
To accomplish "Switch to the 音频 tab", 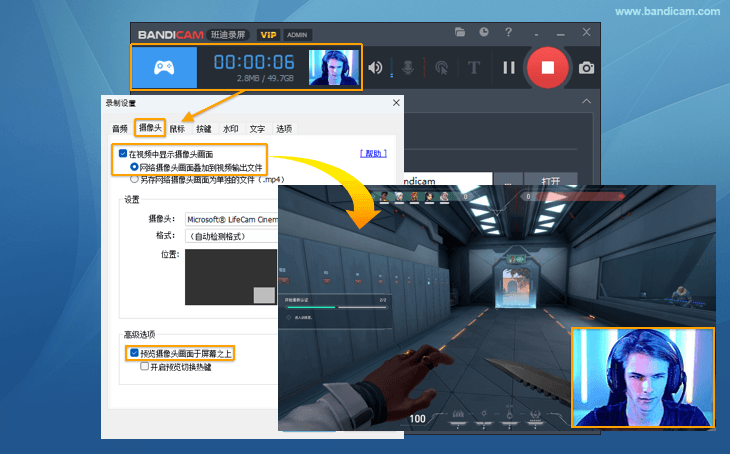I will tap(120, 129).
